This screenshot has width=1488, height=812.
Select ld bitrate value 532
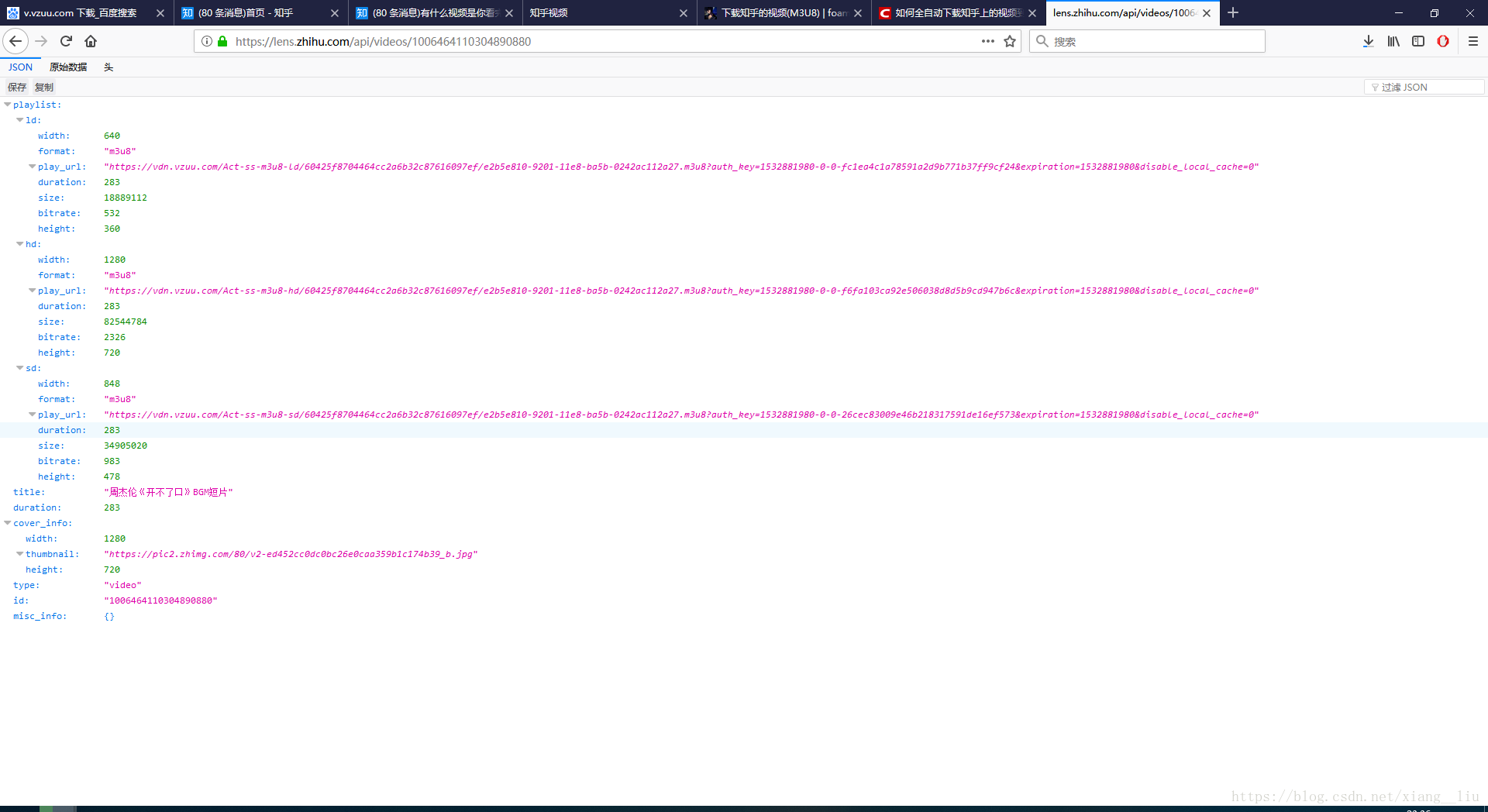click(x=112, y=213)
